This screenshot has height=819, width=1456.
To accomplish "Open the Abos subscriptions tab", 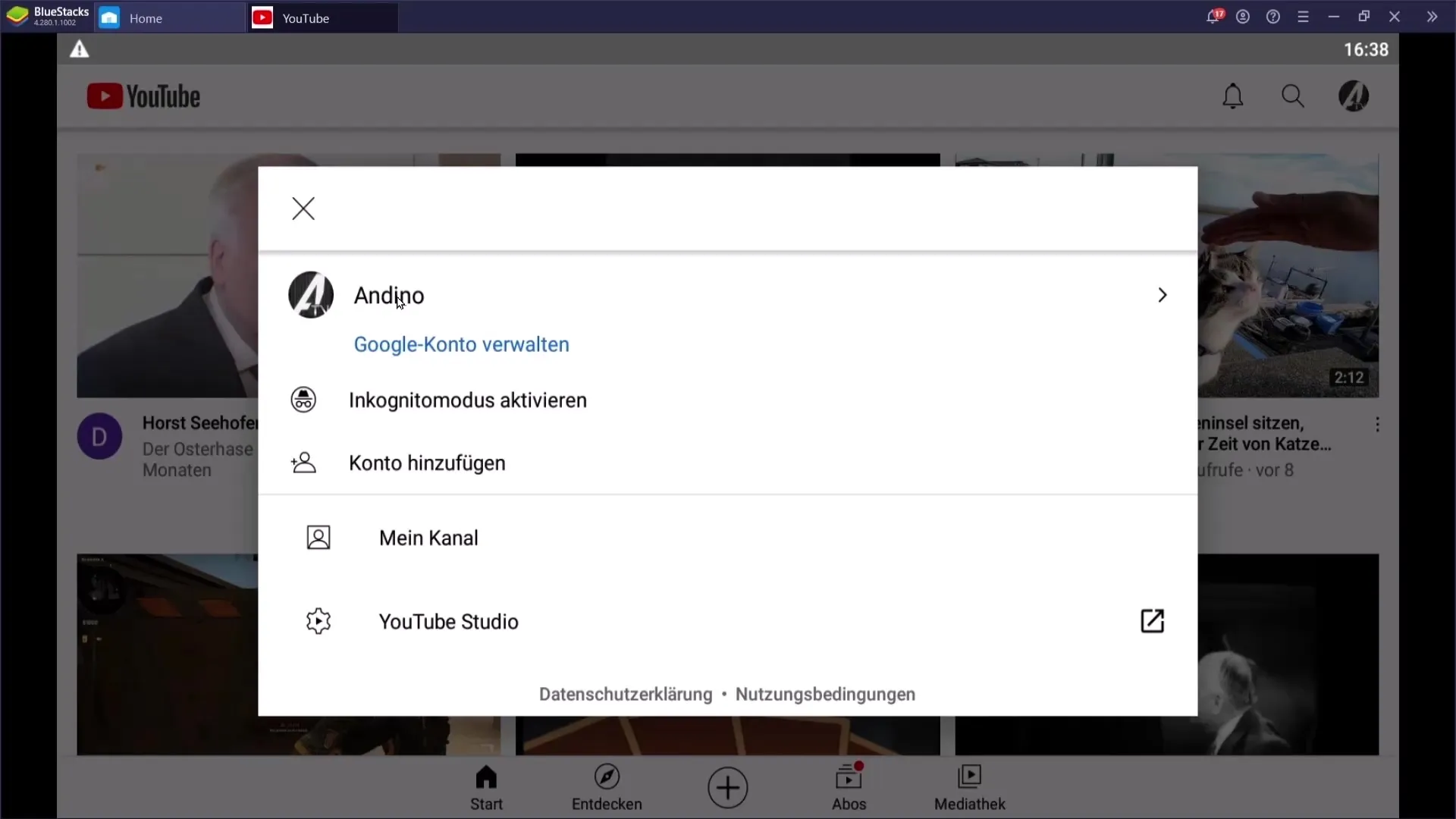I will (849, 788).
